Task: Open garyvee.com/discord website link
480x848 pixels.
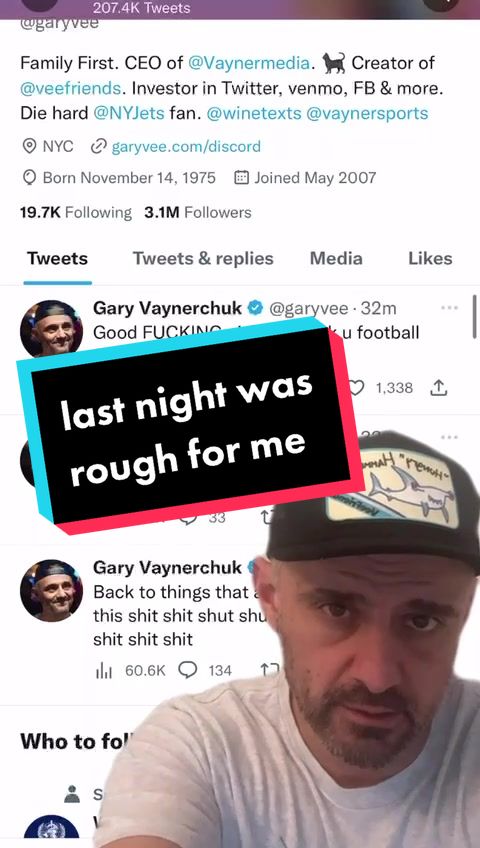Action: tap(186, 147)
